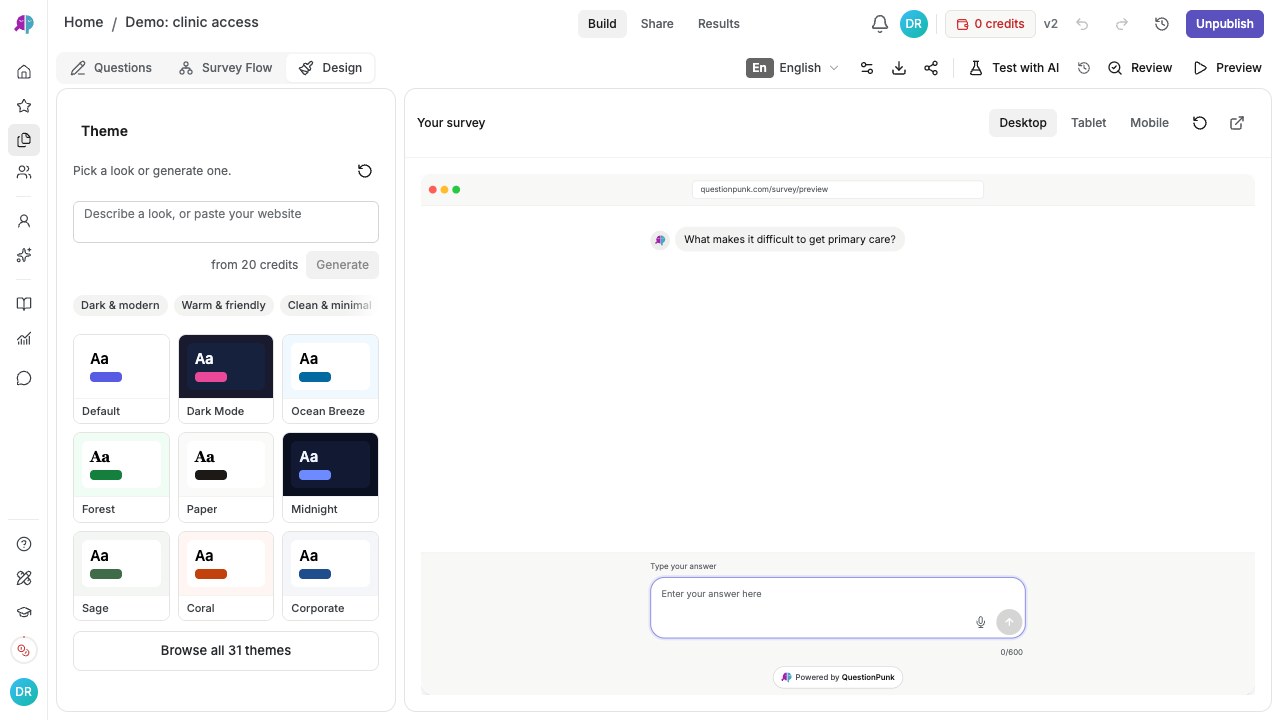The height and width of the screenshot is (720, 1280).
Task: Click the Unpublish button
Action: point(1224,24)
